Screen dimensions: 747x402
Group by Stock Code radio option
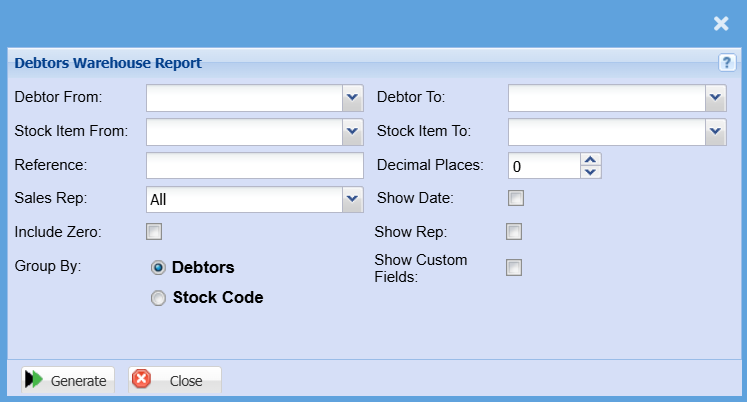coord(158,297)
